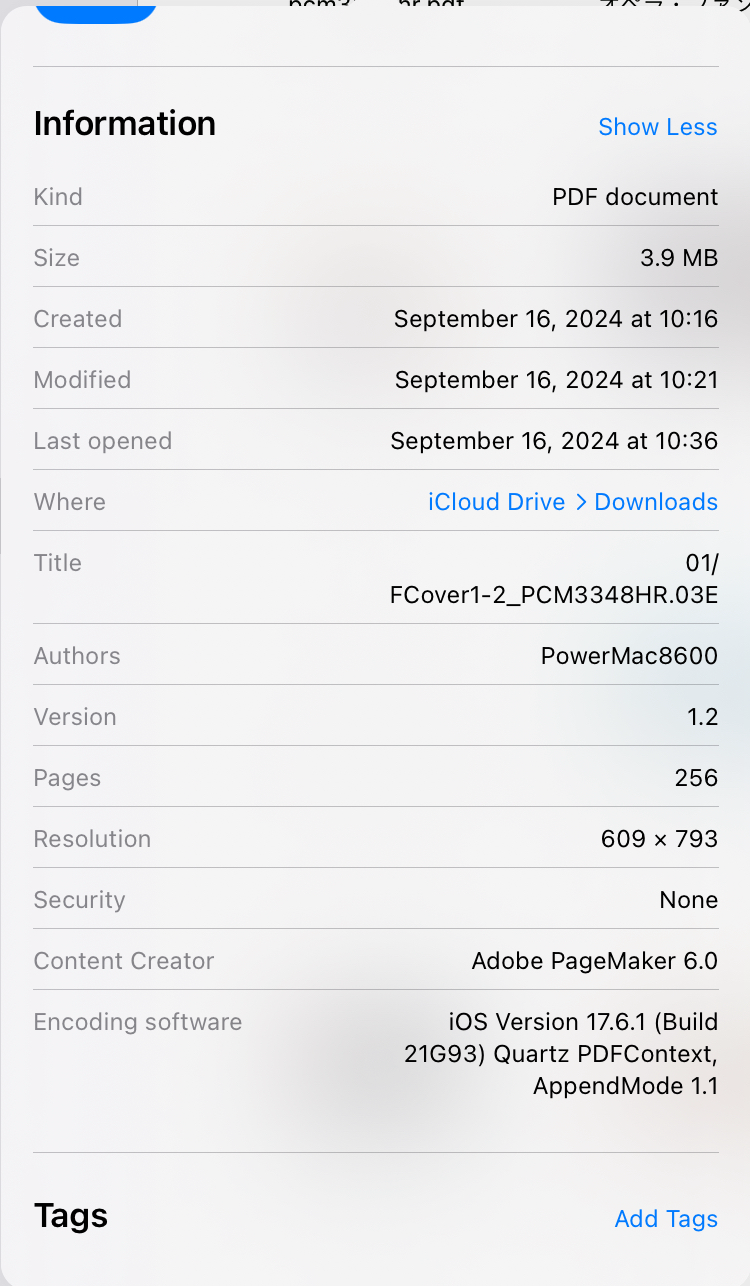750x1286 pixels.
Task: Collapse details with Show Less
Action: point(657,127)
